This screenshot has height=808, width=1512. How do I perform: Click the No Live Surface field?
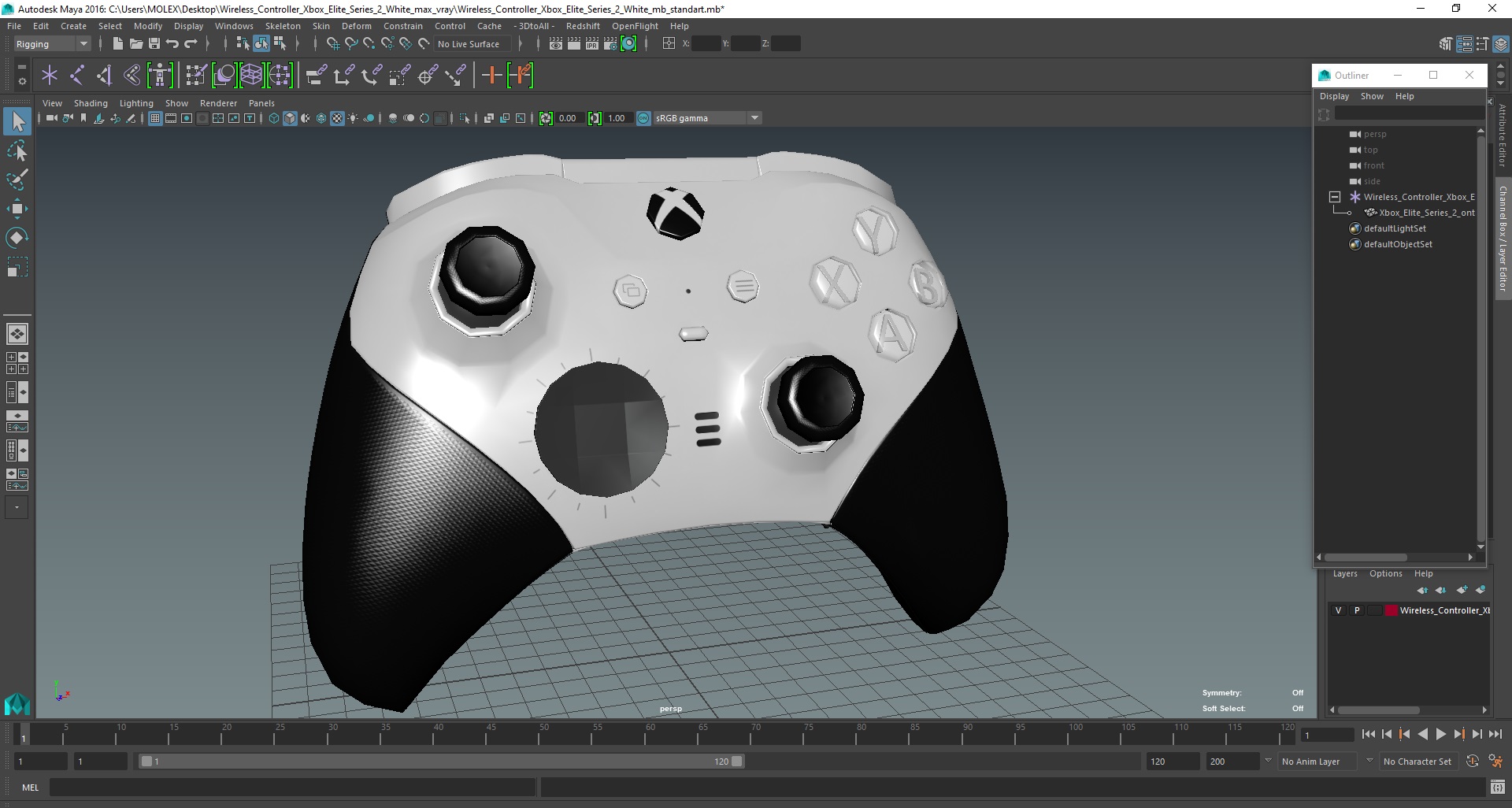point(473,44)
